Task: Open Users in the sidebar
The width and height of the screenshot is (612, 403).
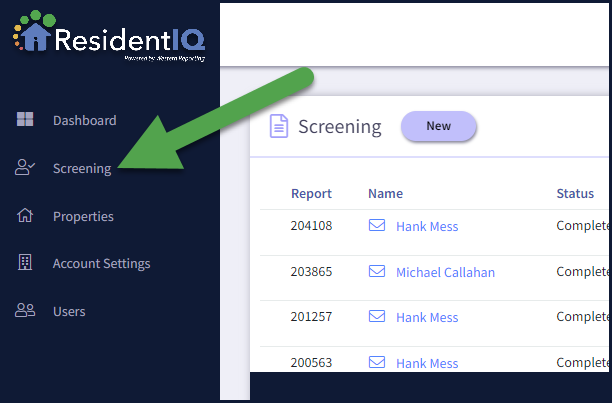Action: click(69, 312)
